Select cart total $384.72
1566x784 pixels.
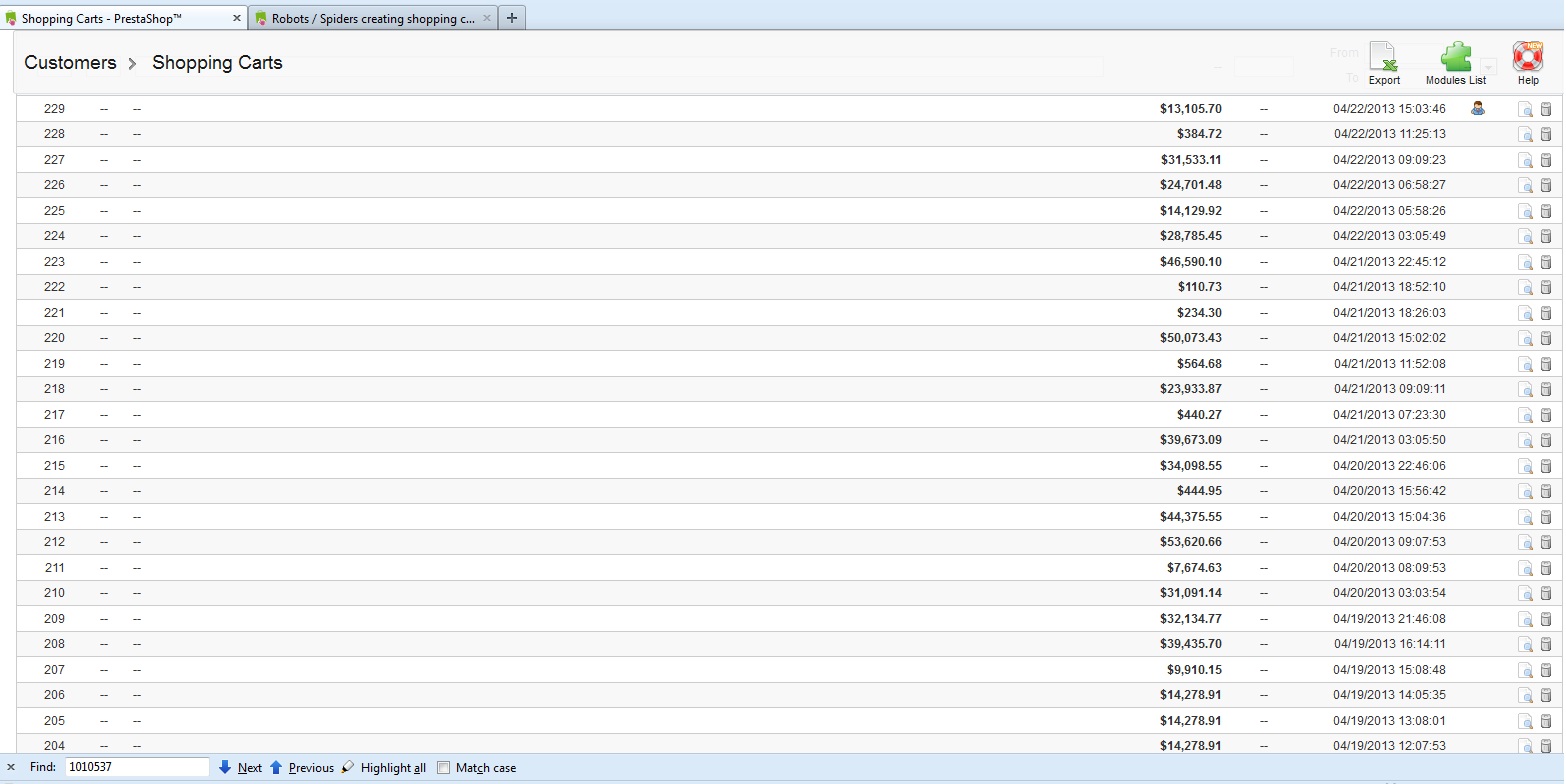coord(1199,133)
